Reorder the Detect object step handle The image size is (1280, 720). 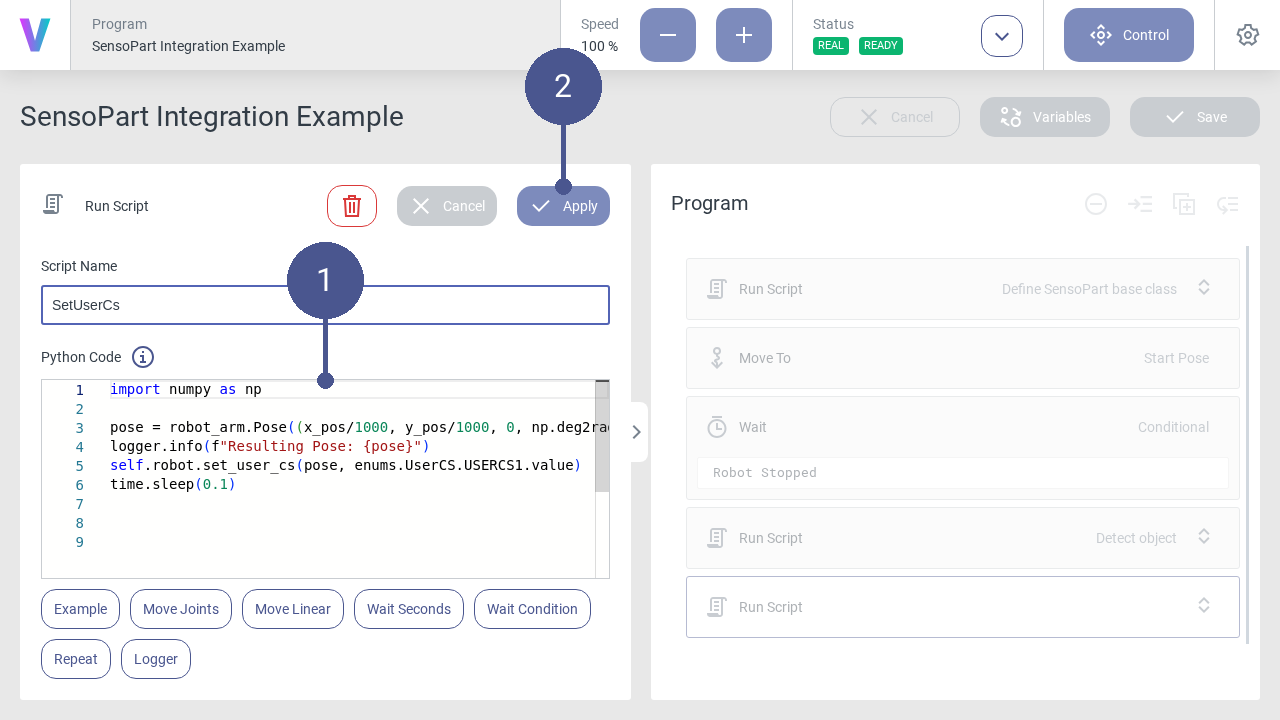[x=1204, y=537]
